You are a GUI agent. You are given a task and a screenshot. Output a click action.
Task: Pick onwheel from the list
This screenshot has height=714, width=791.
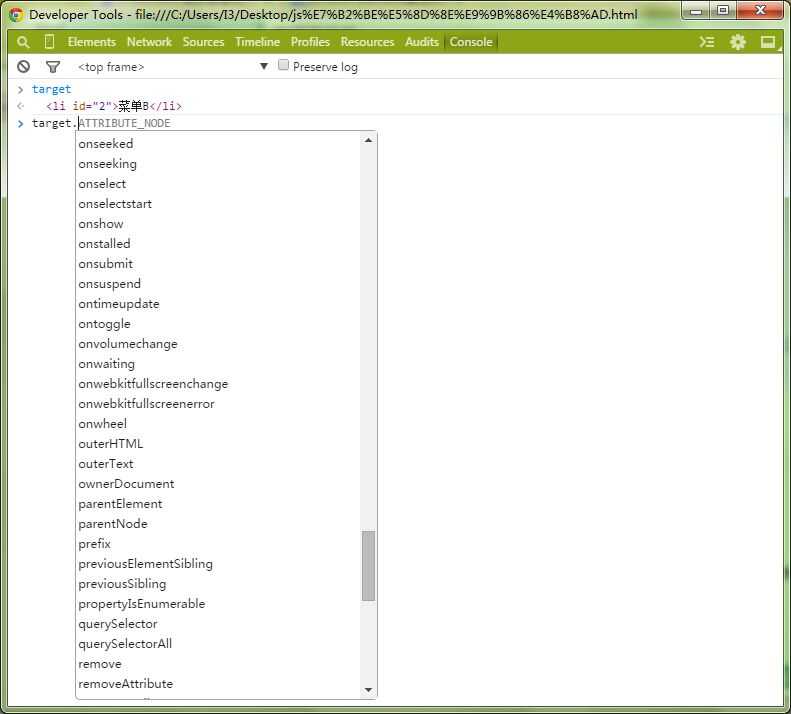[x=102, y=424]
